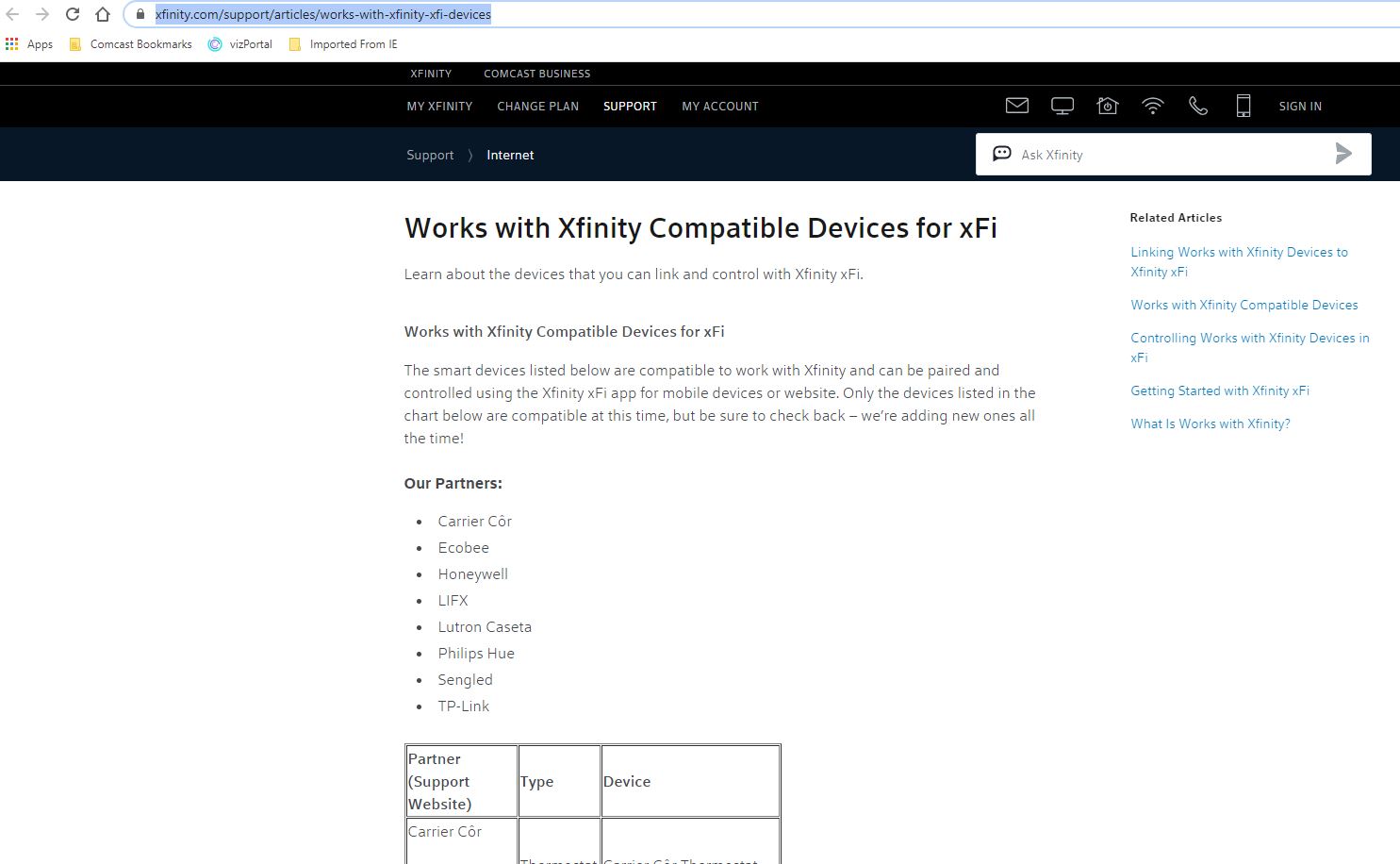Reload the page with the refresh icon
Image resolution: width=1400 pixels, height=864 pixels.
(x=73, y=14)
